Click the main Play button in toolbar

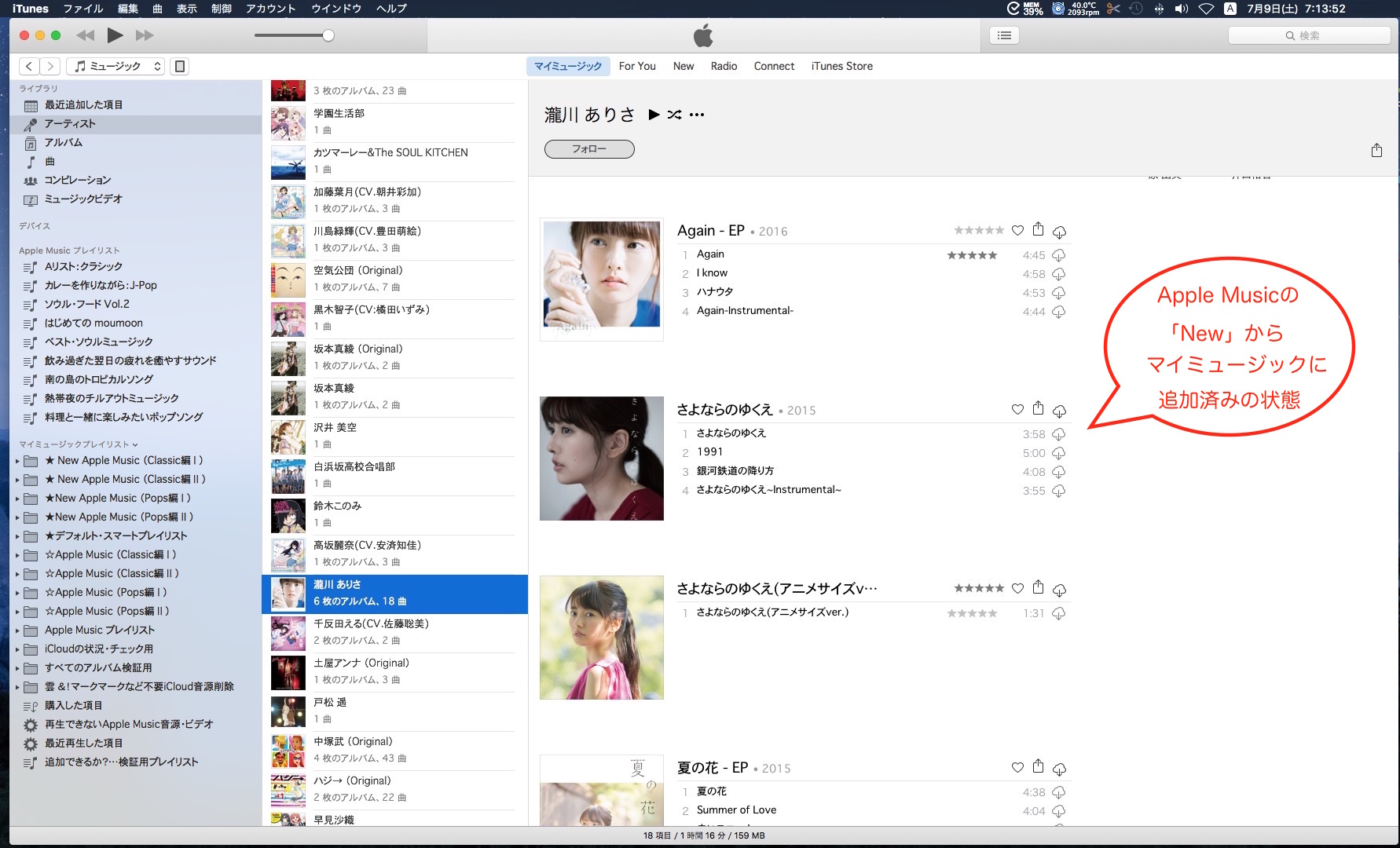115,35
